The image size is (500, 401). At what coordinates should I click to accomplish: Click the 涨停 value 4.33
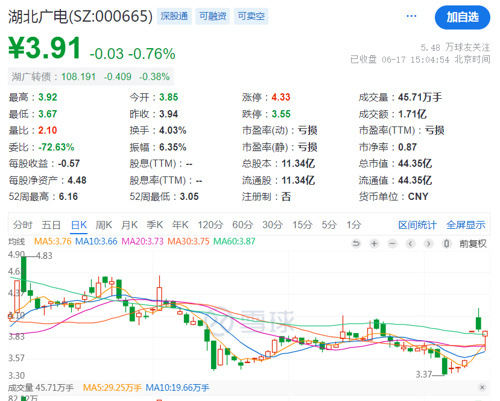(x=281, y=97)
